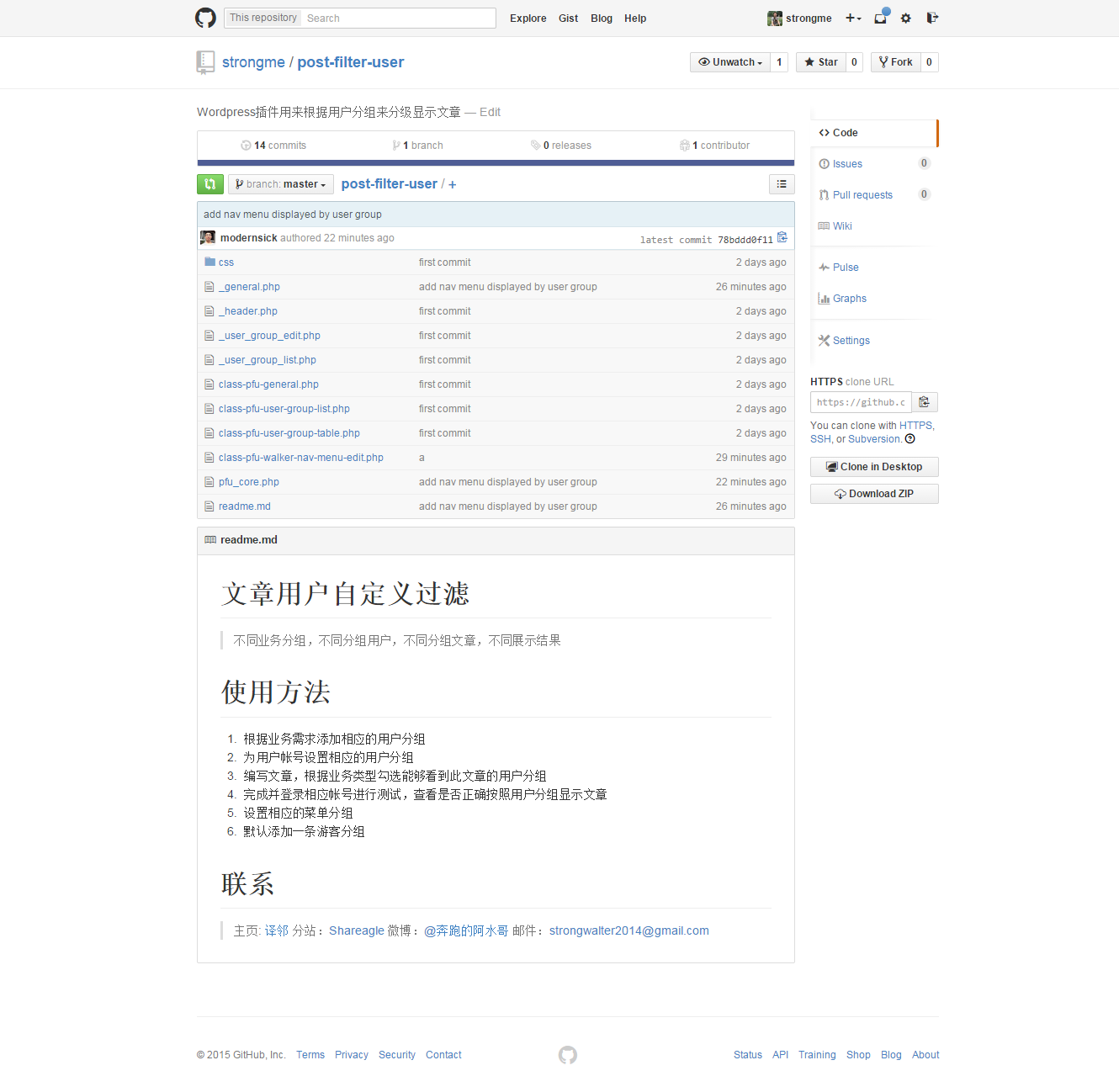The height and width of the screenshot is (1092, 1119).
Task: Switch clone URL to SSH
Action: click(819, 439)
